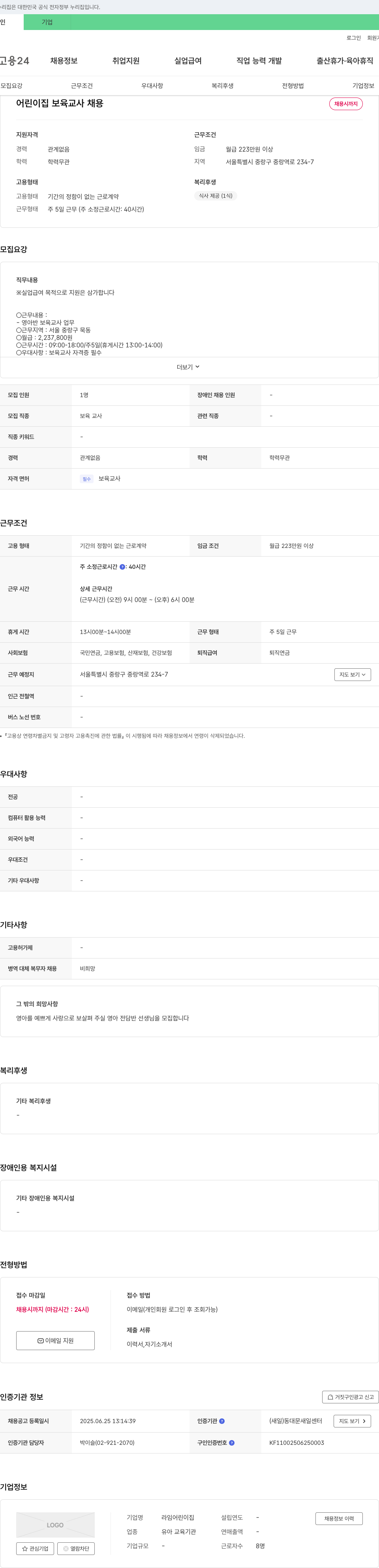Click the 필수 badge beside 보육교사 license

pos(86,479)
